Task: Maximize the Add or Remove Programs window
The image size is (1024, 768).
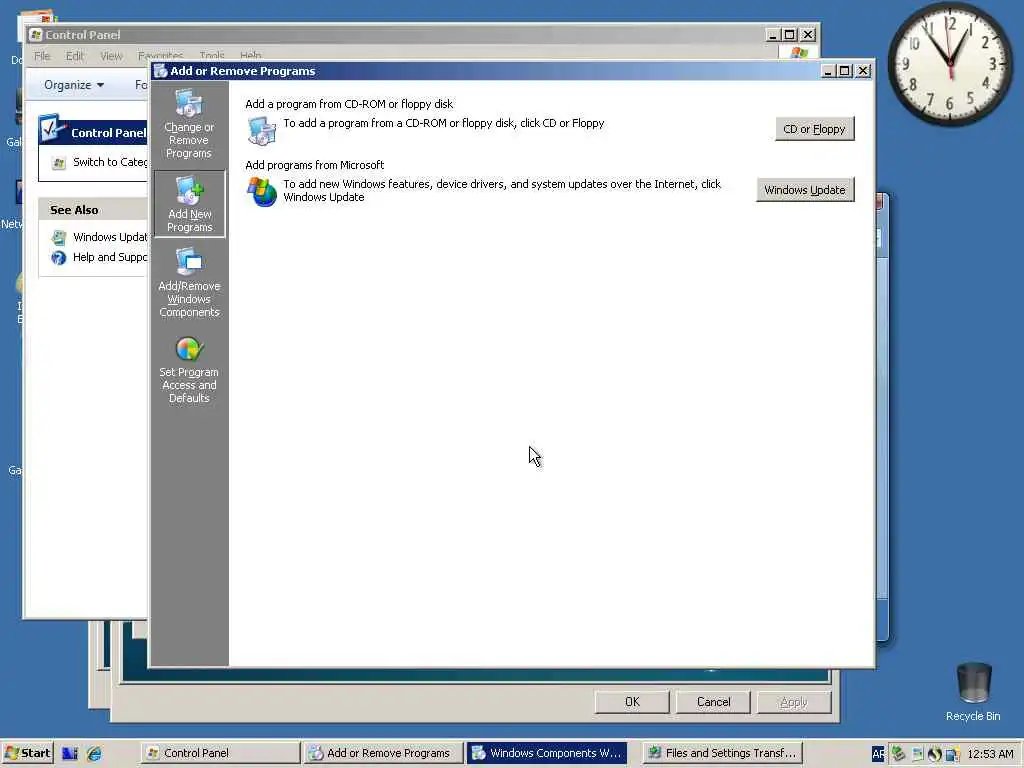Action: (x=845, y=71)
